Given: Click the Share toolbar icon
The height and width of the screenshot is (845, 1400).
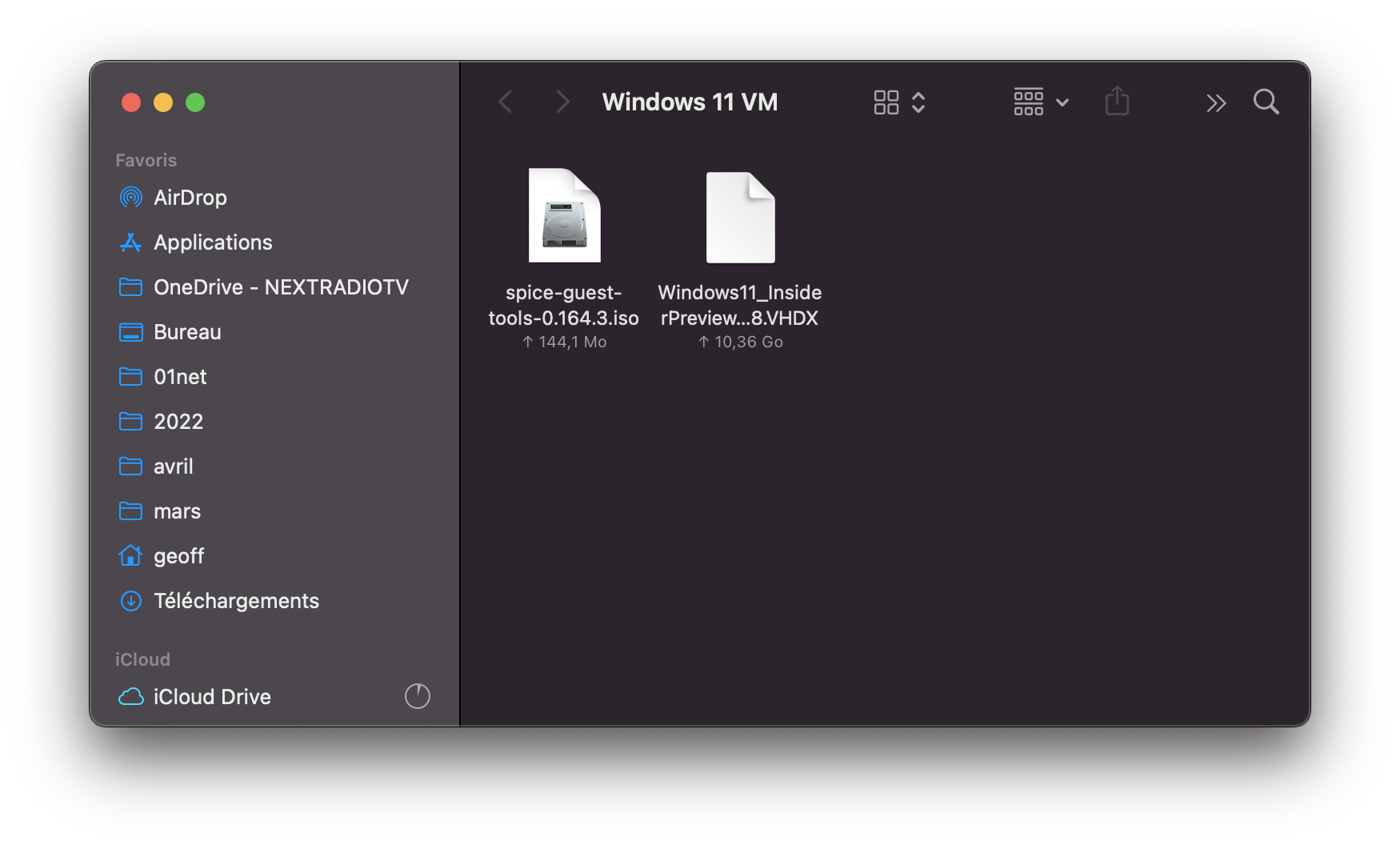Looking at the screenshot, I should (1117, 101).
